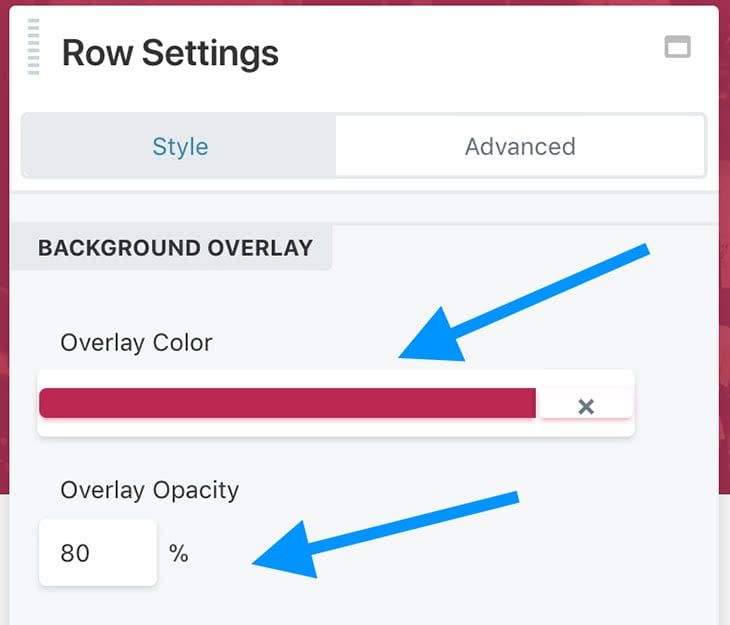Collapse the Background Overlay section heading

[x=175, y=247]
